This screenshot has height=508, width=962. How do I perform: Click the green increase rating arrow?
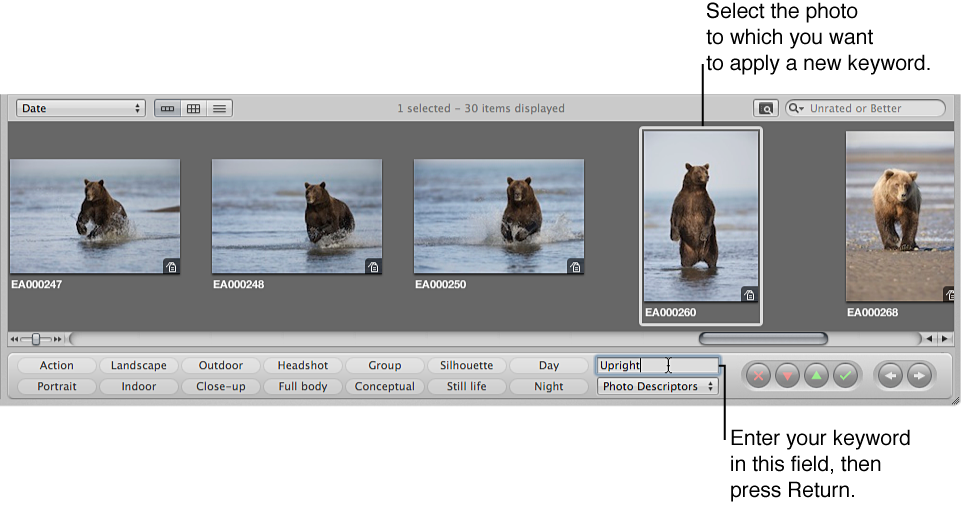817,375
